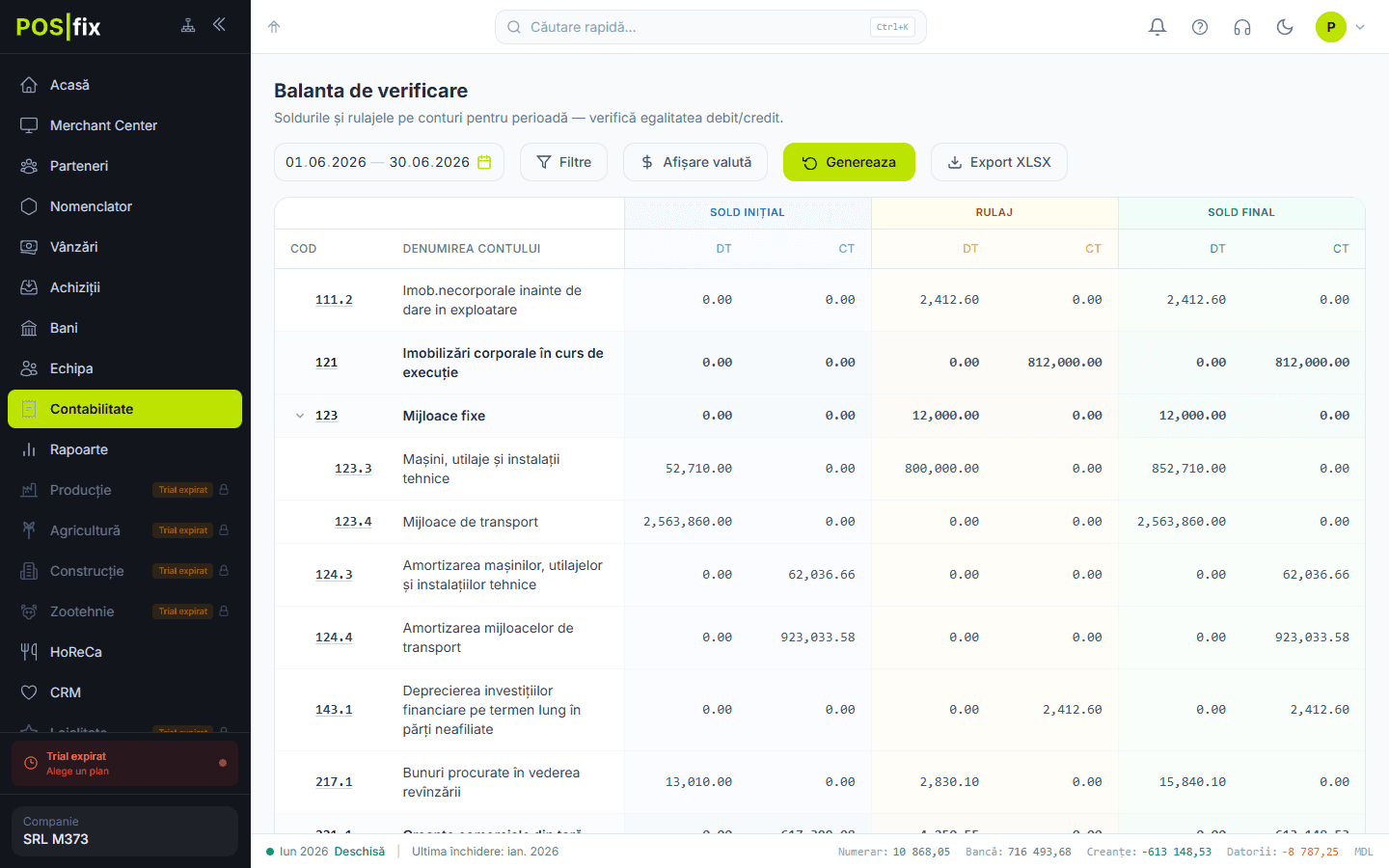
Task: Open CRM menu item
Action: [124, 692]
